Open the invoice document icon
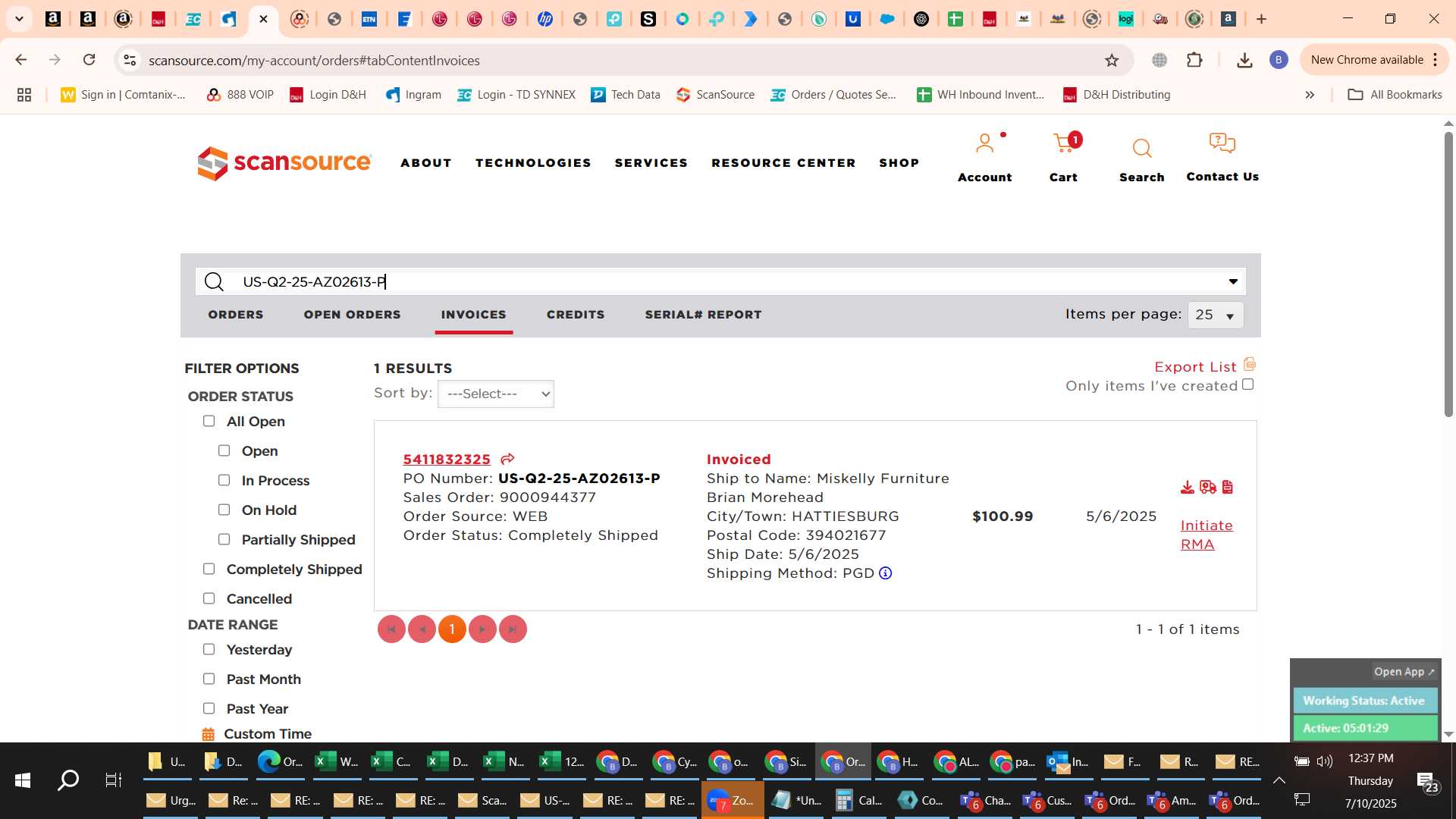Screen dimensions: 1456x819 [1227, 487]
